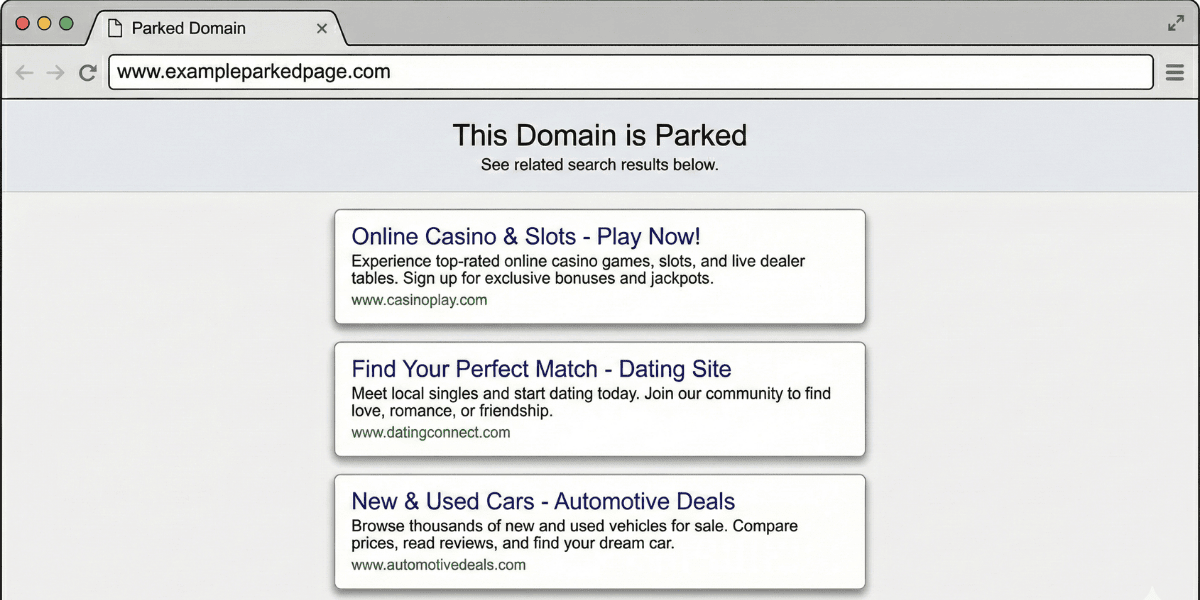Click the www.datingconnect.com URL

click(430, 432)
